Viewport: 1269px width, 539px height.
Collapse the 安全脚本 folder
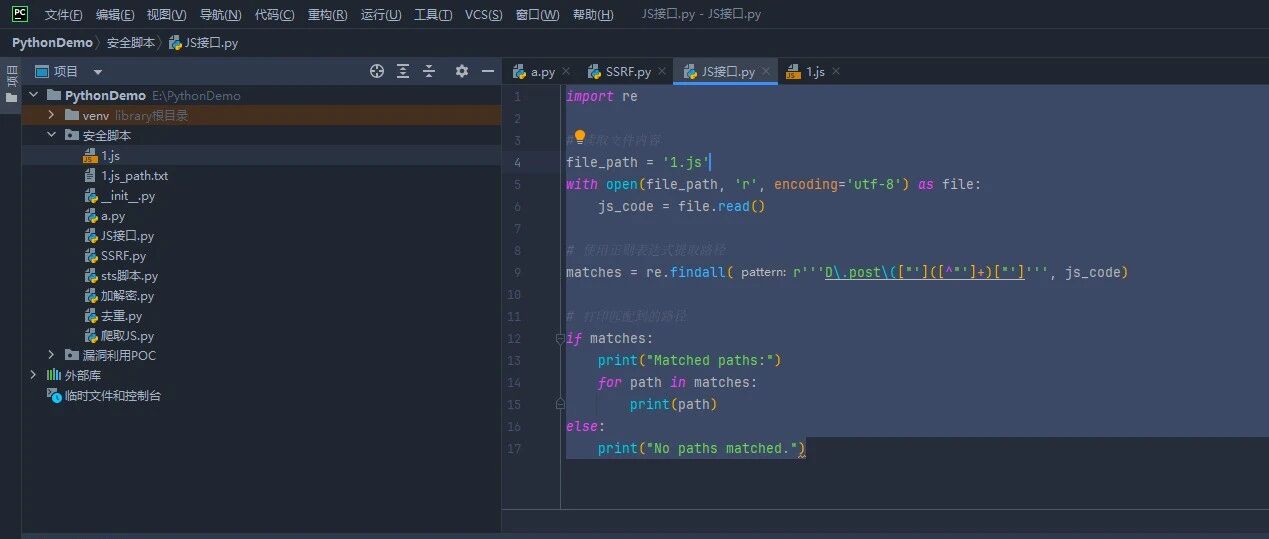[x=51, y=135]
